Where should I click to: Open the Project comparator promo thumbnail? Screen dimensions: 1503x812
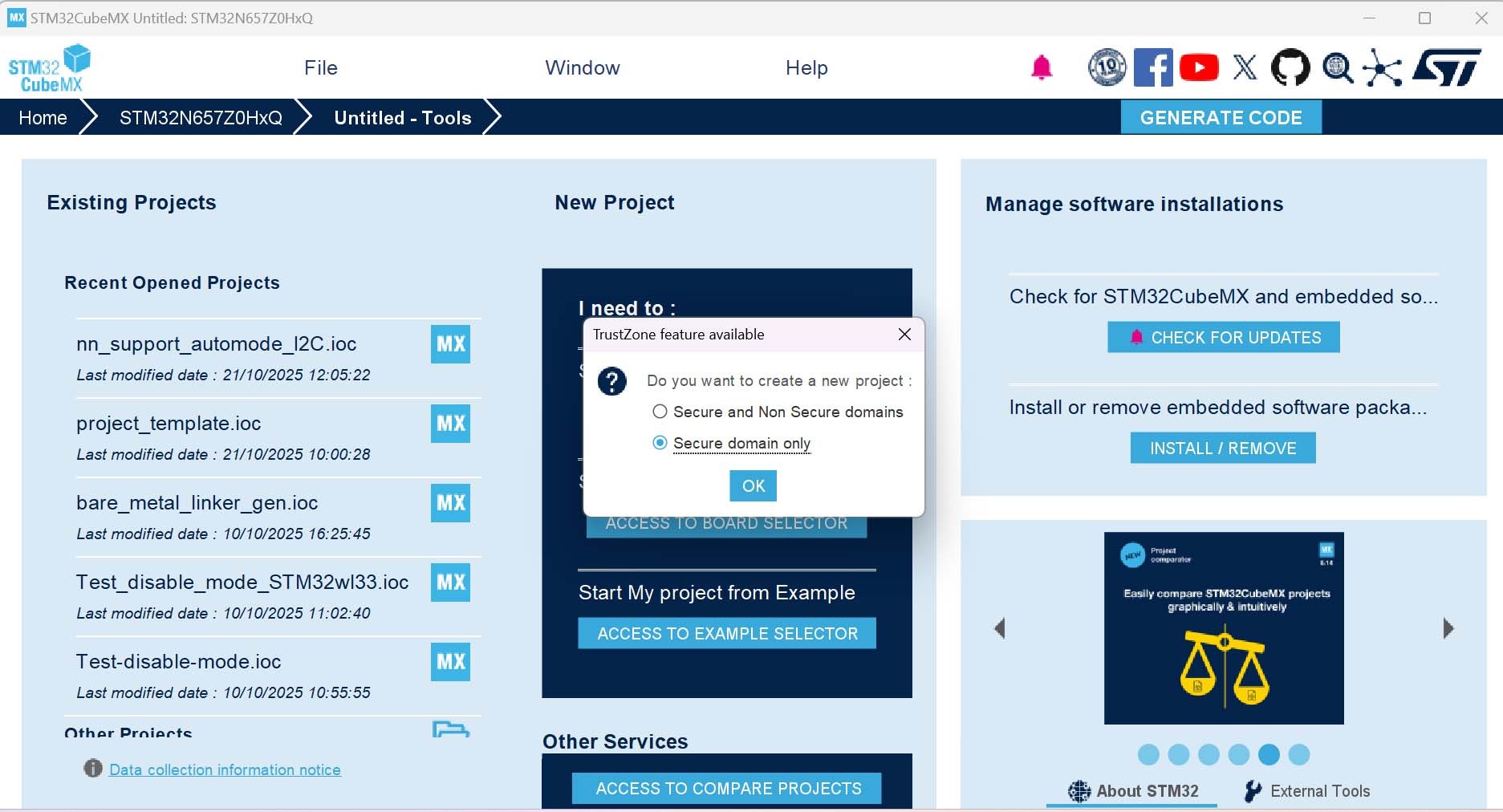(x=1224, y=628)
